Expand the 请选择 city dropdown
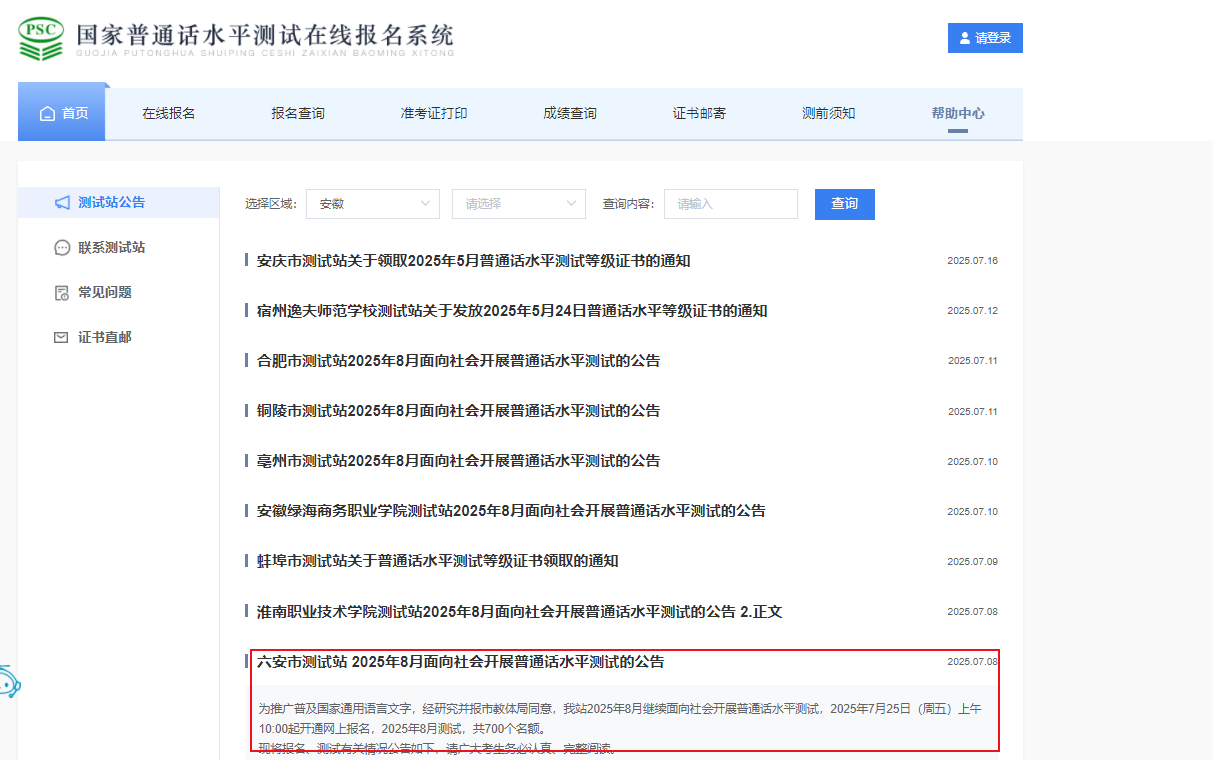1213x760 pixels. click(519, 204)
